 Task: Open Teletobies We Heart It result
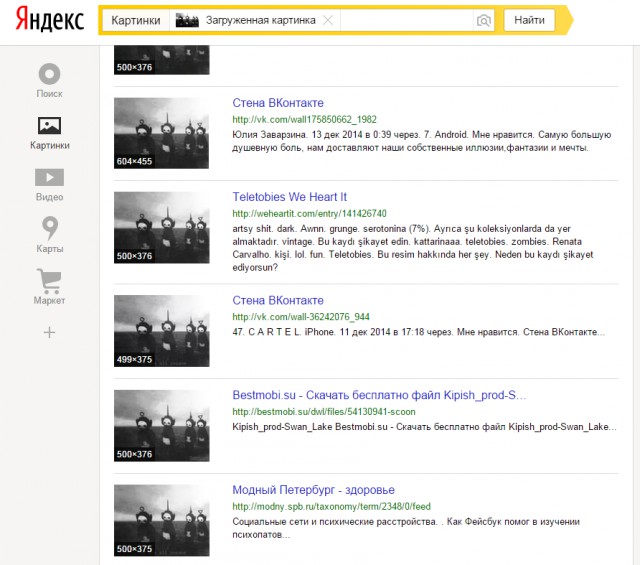(289, 197)
